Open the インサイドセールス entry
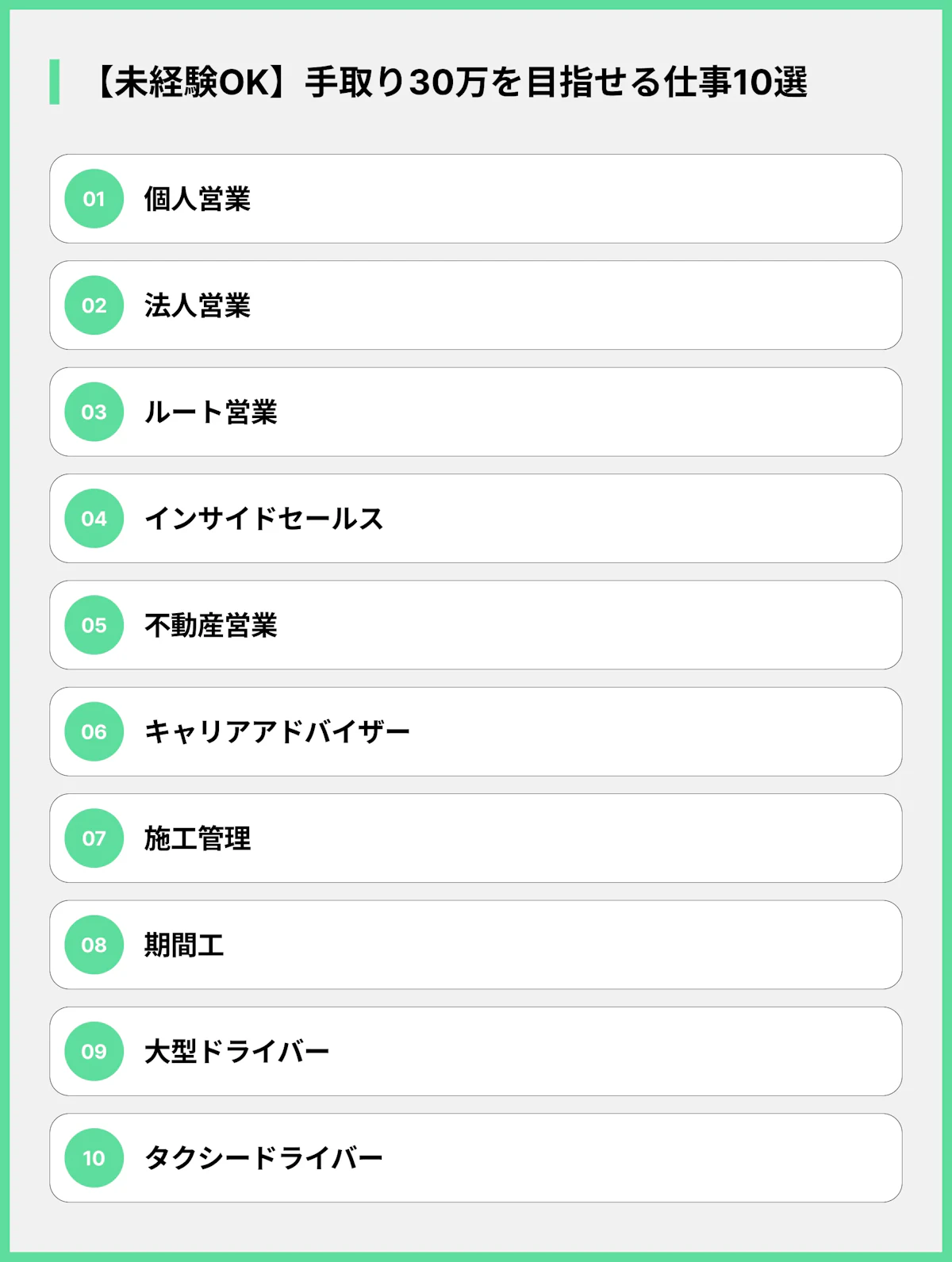 [263, 519]
